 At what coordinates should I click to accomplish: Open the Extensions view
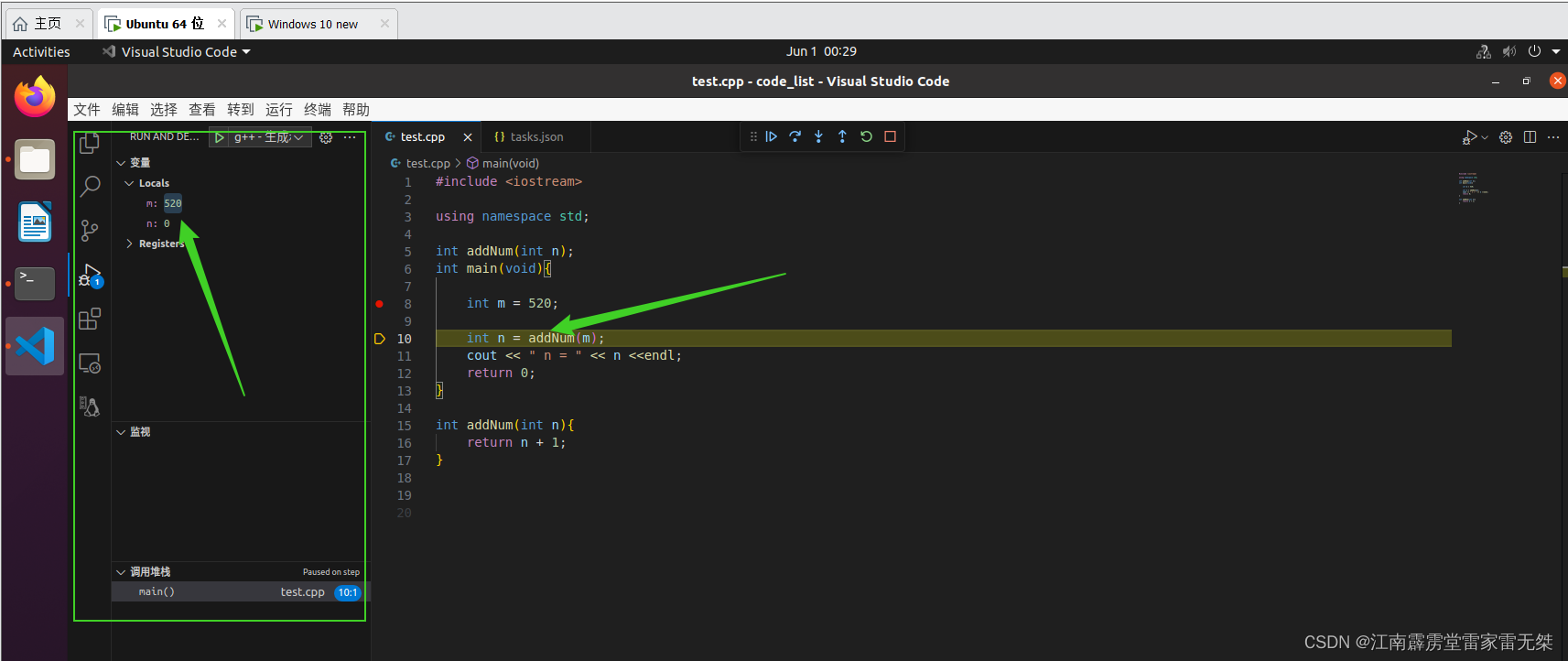coord(90,319)
